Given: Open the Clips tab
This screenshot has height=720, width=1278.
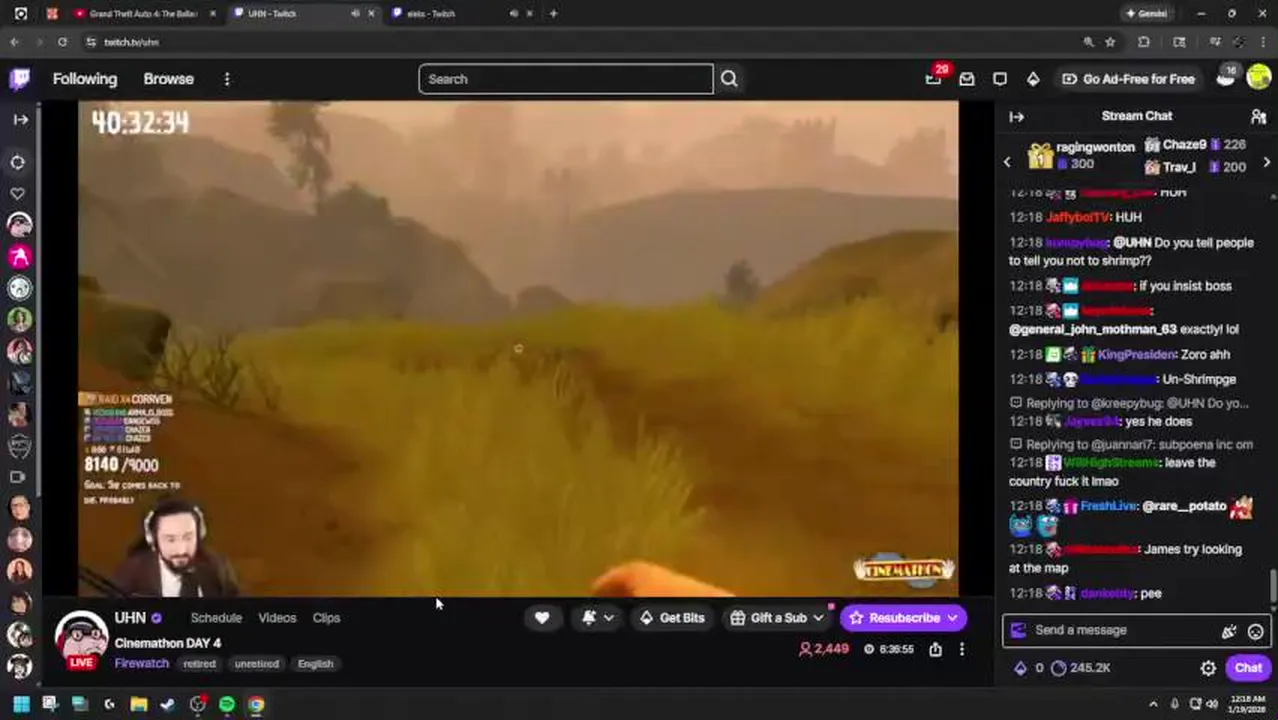Looking at the screenshot, I should coord(326,618).
